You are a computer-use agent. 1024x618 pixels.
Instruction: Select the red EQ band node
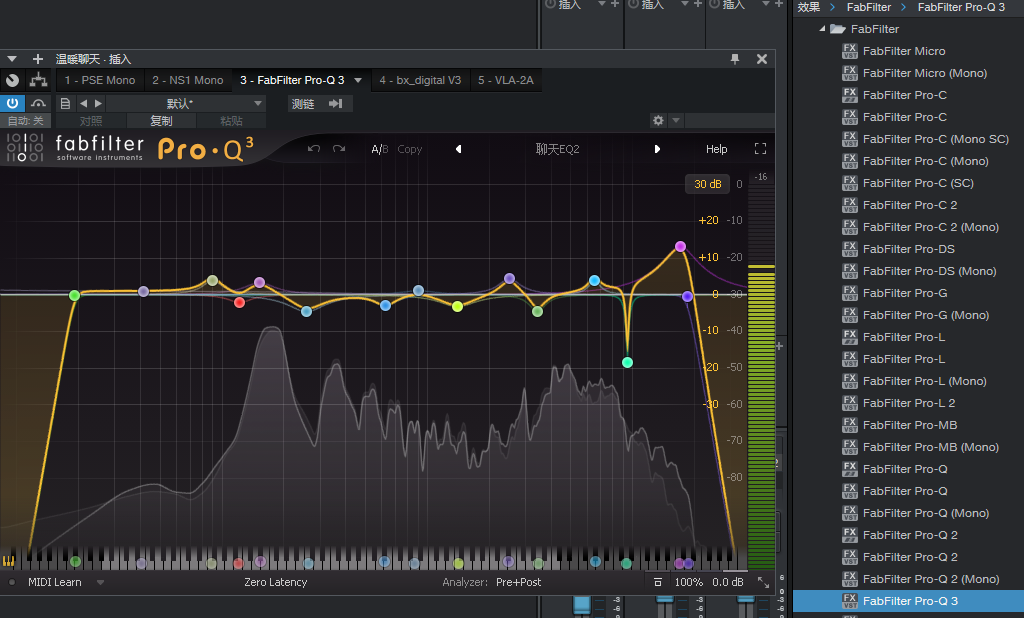pyautogui.click(x=240, y=302)
